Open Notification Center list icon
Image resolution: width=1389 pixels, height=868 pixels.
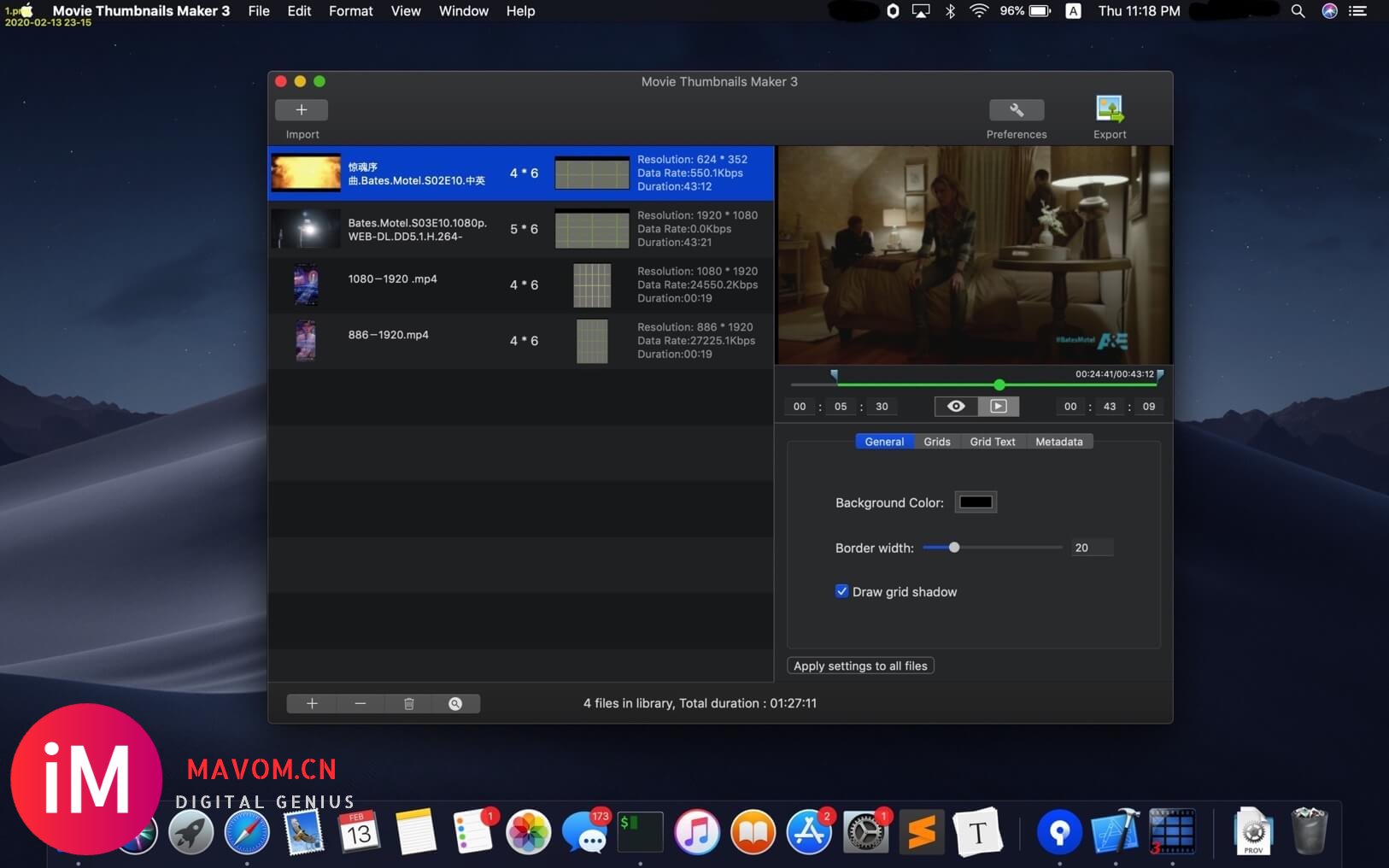pyautogui.click(x=1358, y=11)
